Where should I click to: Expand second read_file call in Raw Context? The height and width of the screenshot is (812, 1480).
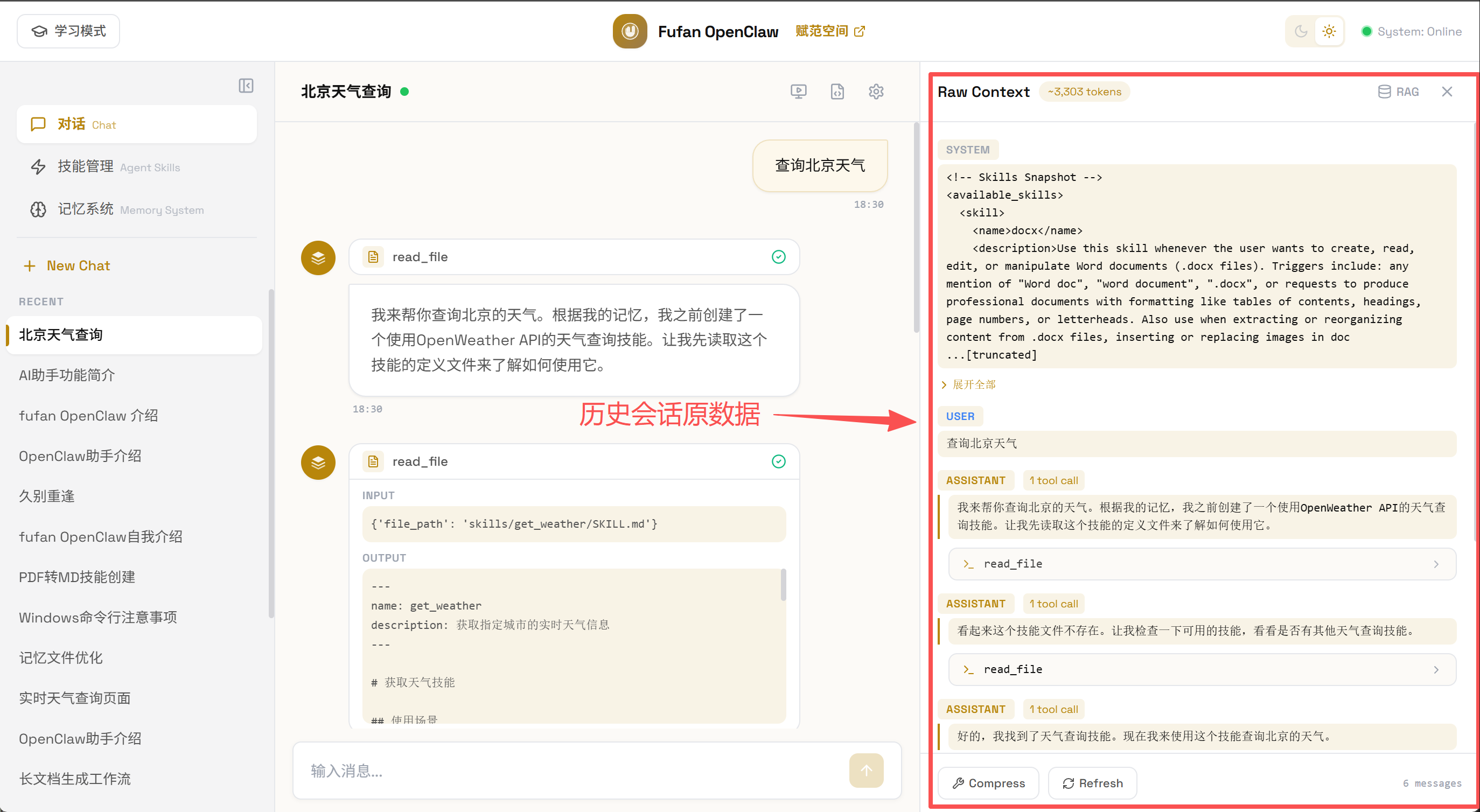pyautogui.click(x=1202, y=670)
